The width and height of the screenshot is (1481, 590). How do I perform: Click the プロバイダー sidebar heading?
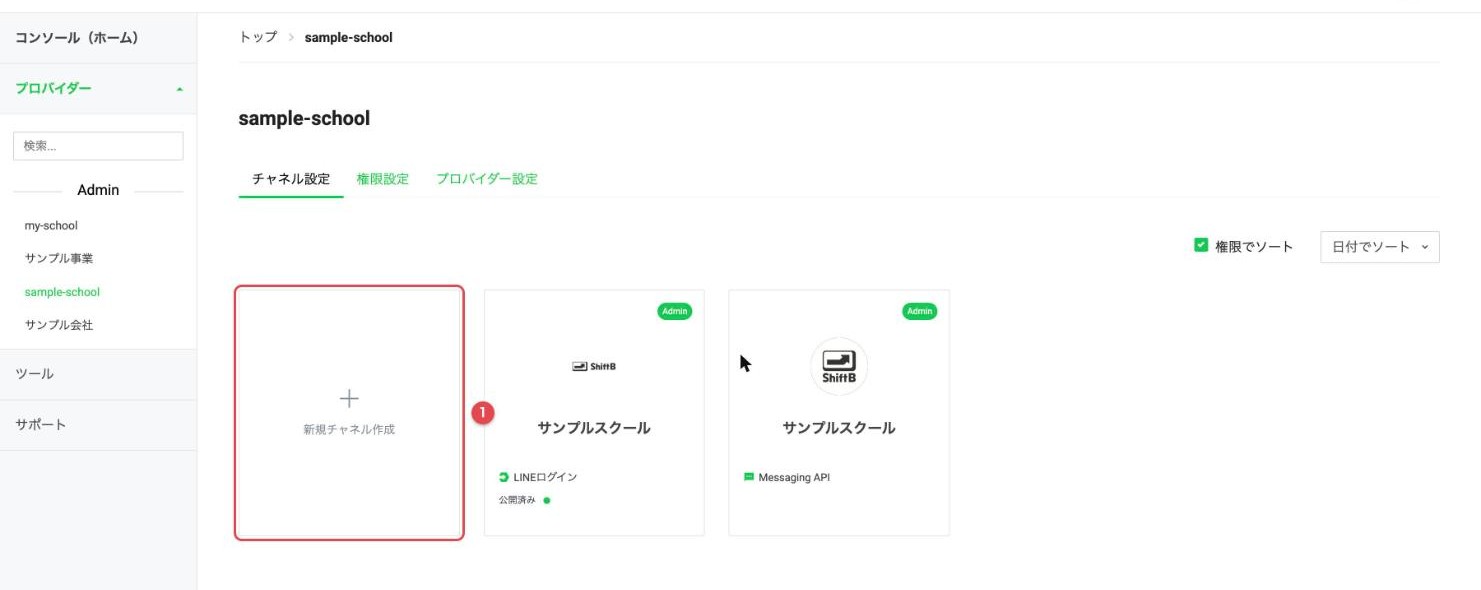pos(53,88)
